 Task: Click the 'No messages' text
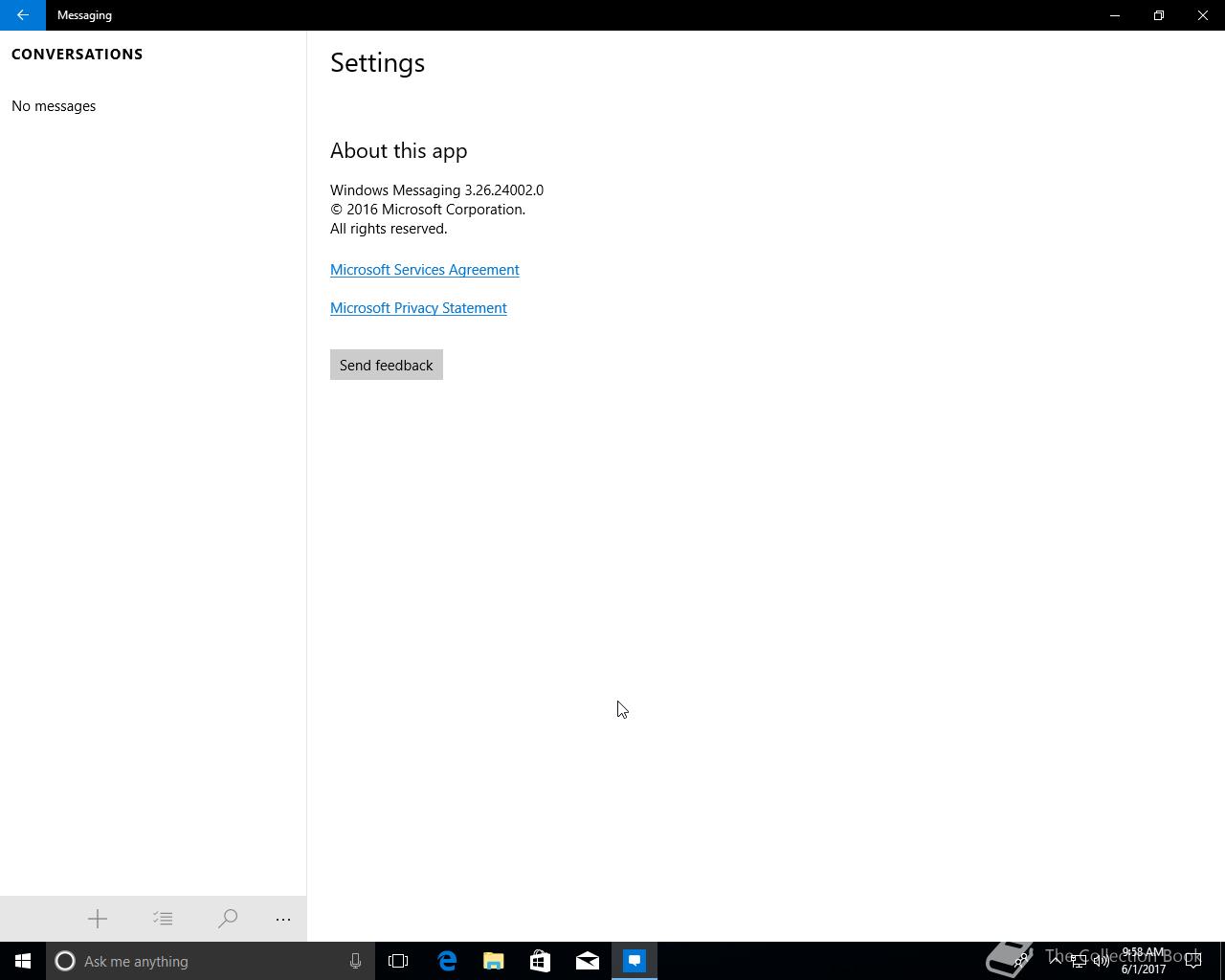pos(54,106)
